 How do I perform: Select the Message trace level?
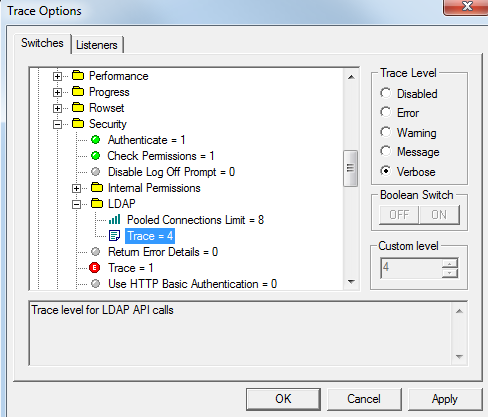(386, 151)
